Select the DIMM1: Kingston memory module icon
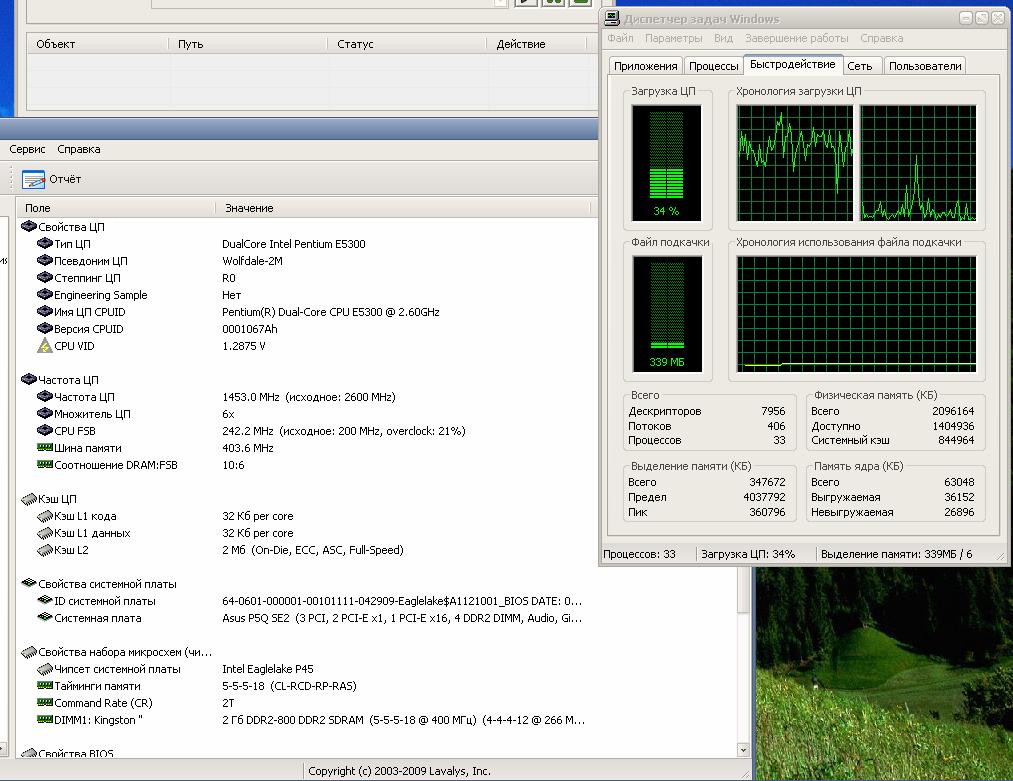 tap(44, 720)
